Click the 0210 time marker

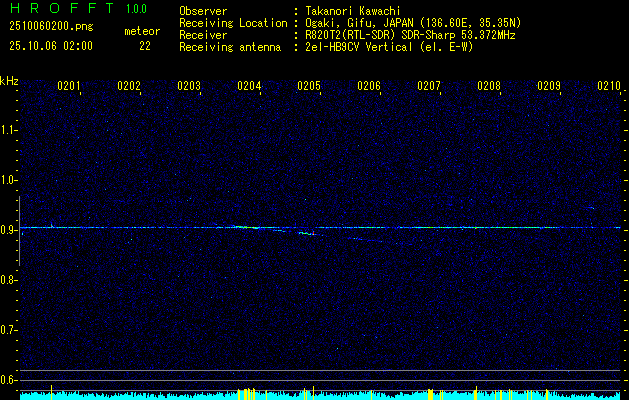pyautogui.click(x=609, y=86)
